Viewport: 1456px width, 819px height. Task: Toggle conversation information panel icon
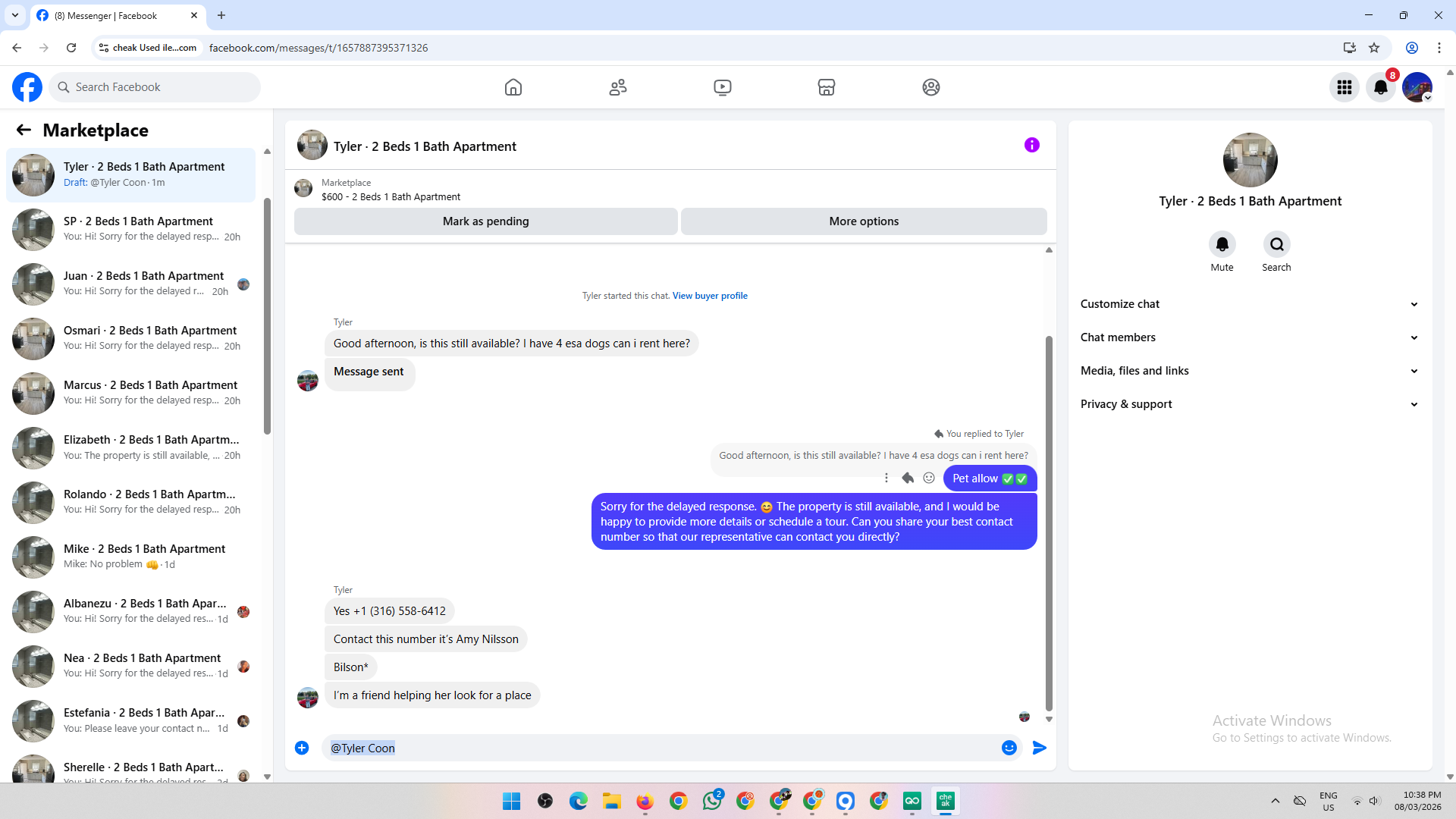pyautogui.click(x=1031, y=145)
